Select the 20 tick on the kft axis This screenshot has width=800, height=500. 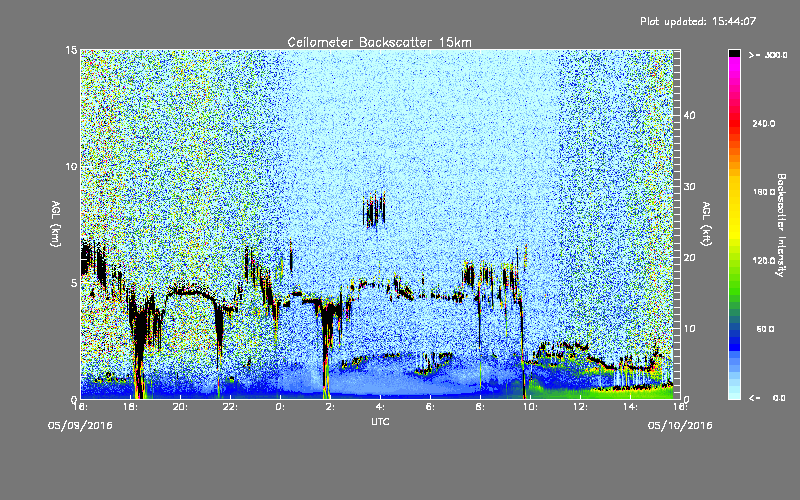pos(689,257)
